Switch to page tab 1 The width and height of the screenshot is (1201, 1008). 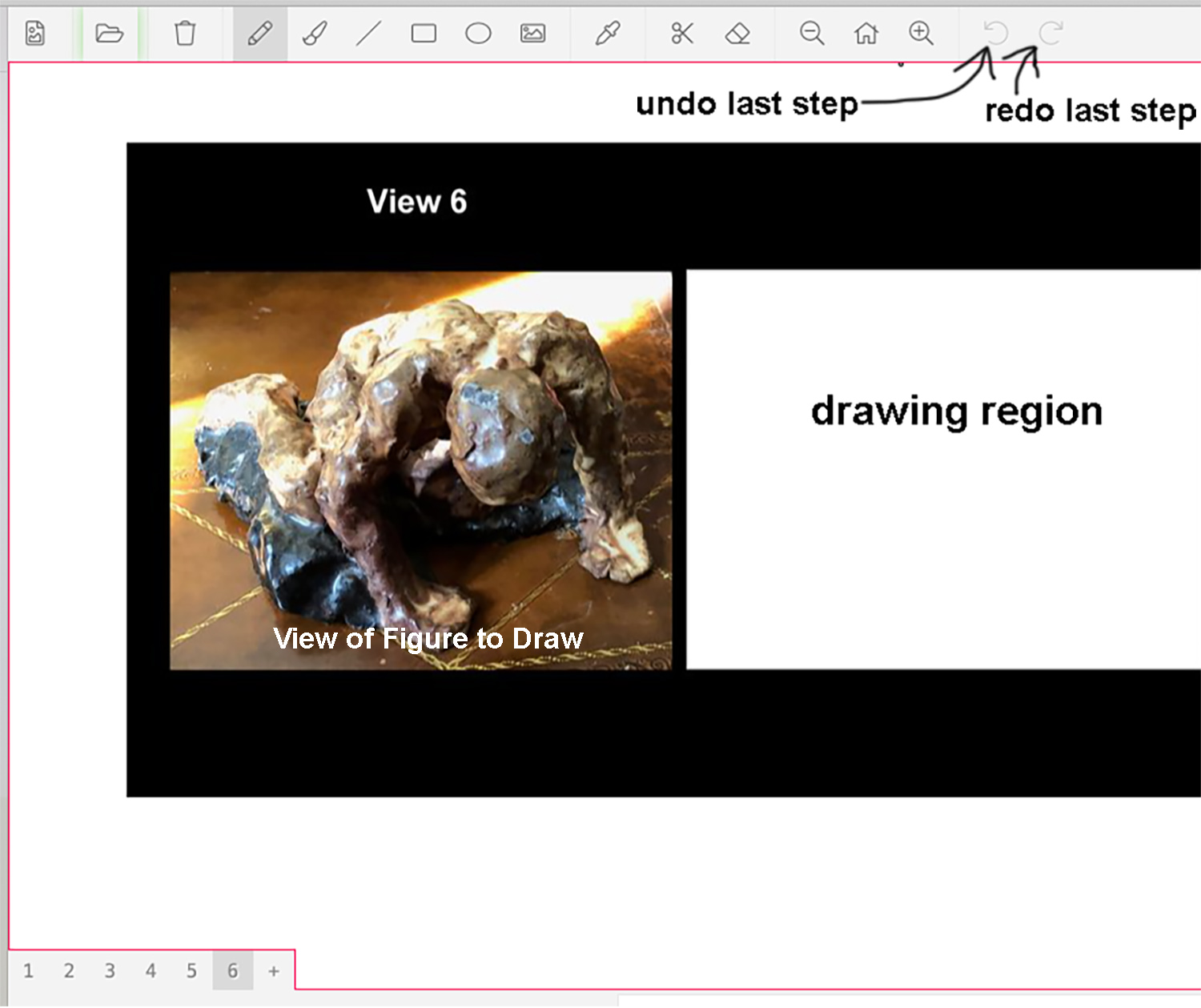28,971
